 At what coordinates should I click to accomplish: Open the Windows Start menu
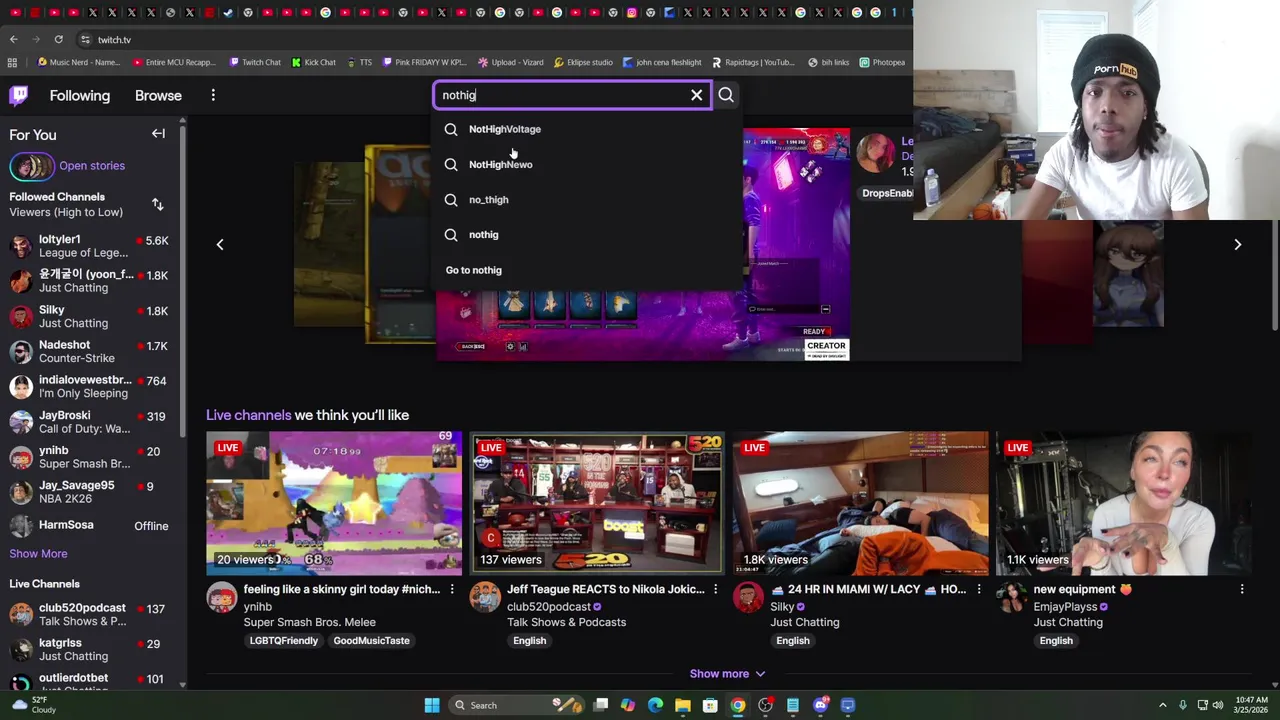[432, 705]
